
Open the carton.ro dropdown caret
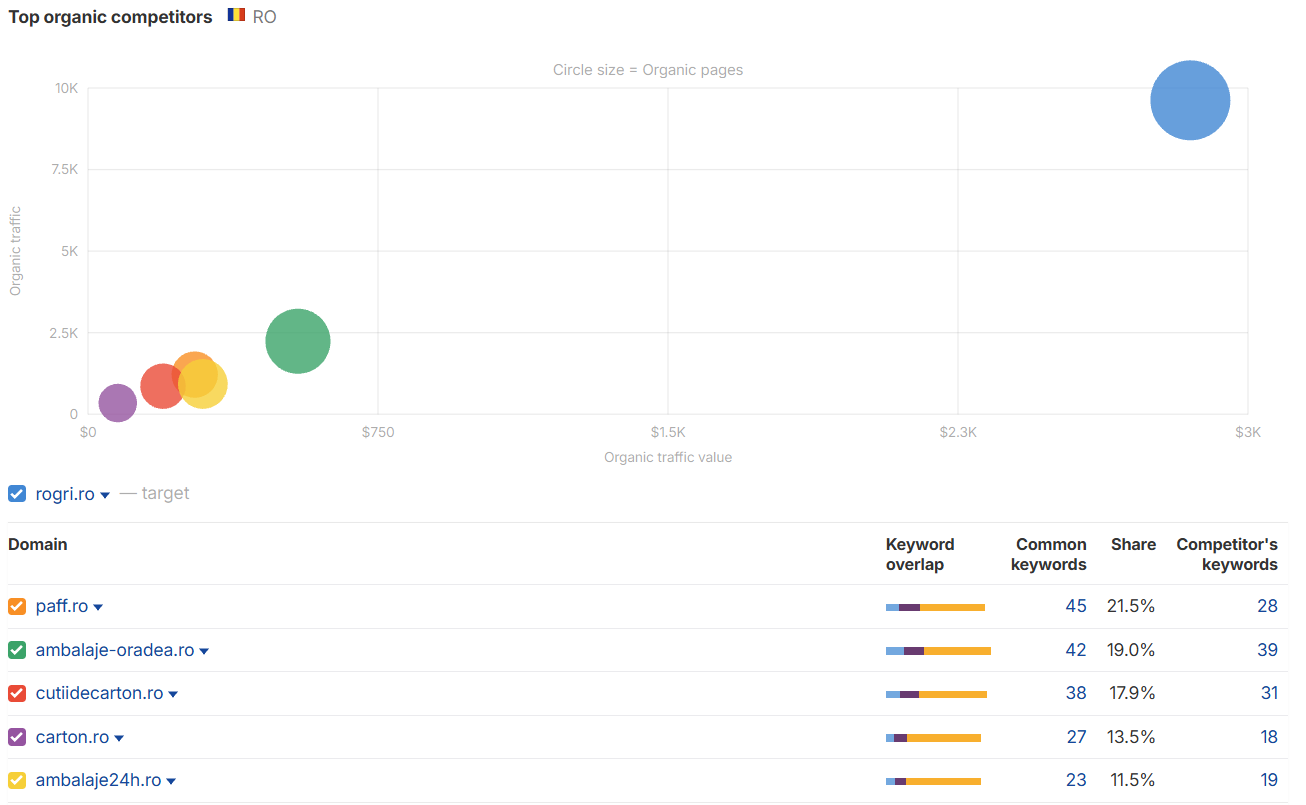[119, 739]
